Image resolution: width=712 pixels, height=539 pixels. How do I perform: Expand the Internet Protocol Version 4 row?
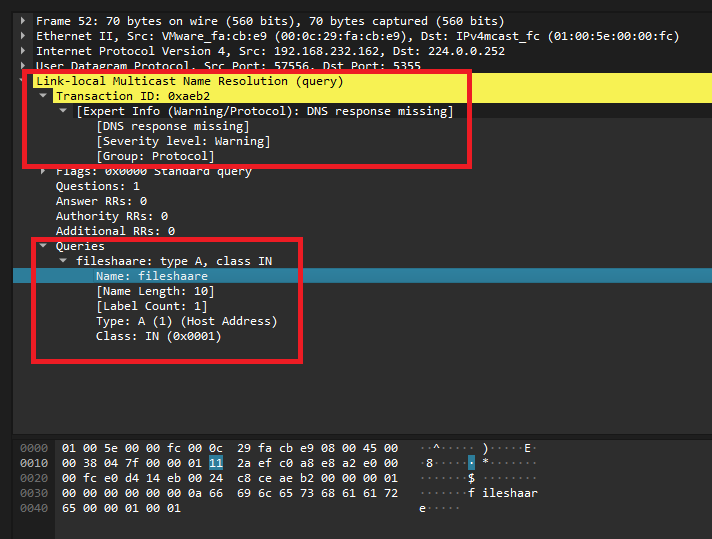[x=25, y=51]
